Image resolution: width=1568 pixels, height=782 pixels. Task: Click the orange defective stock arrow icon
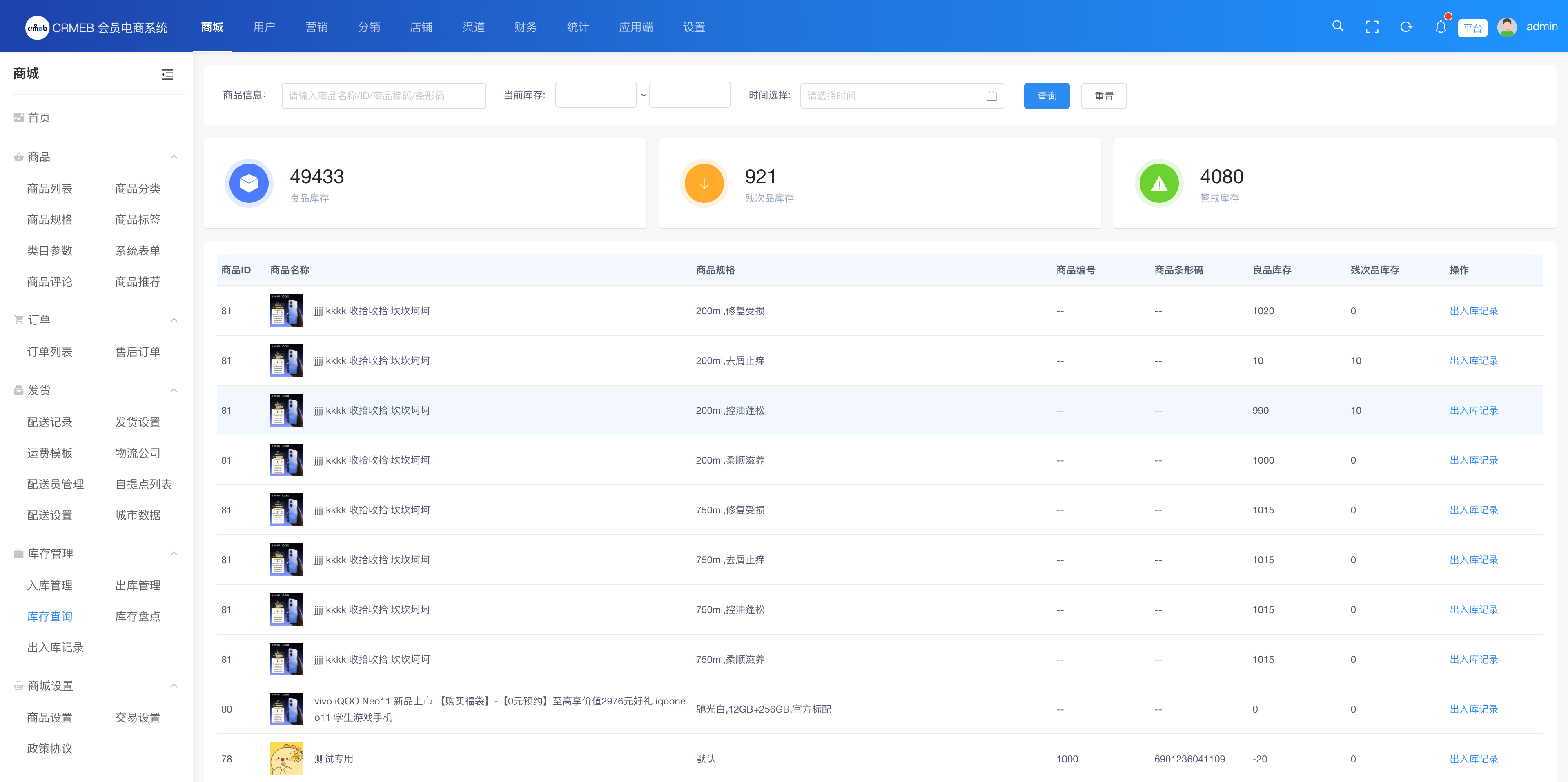click(x=704, y=183)
